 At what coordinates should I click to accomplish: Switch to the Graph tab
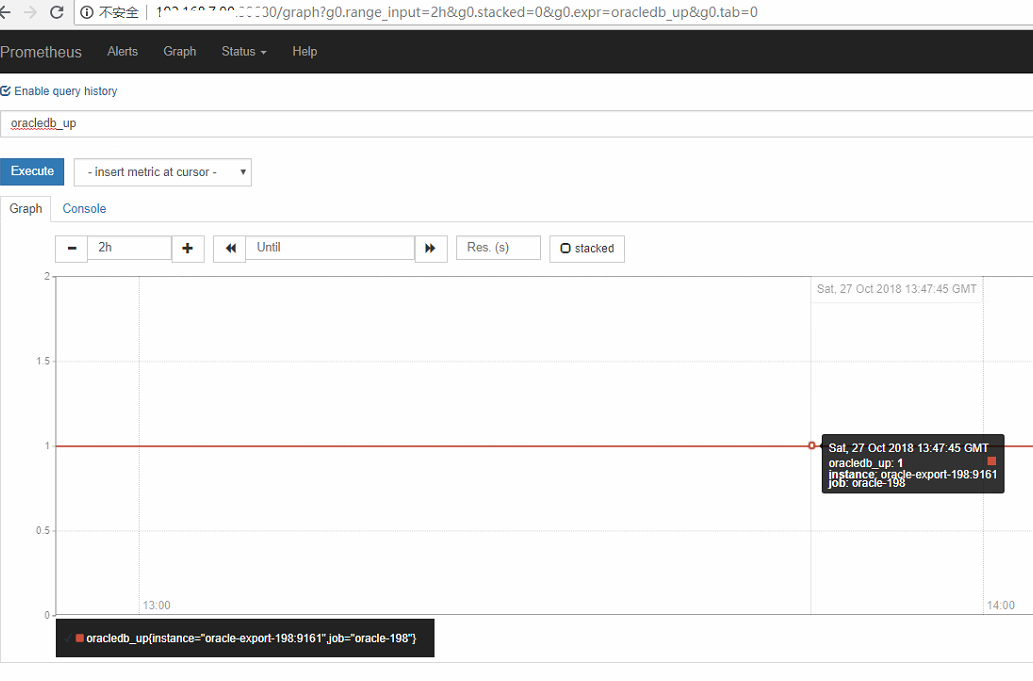coord(26,209)
